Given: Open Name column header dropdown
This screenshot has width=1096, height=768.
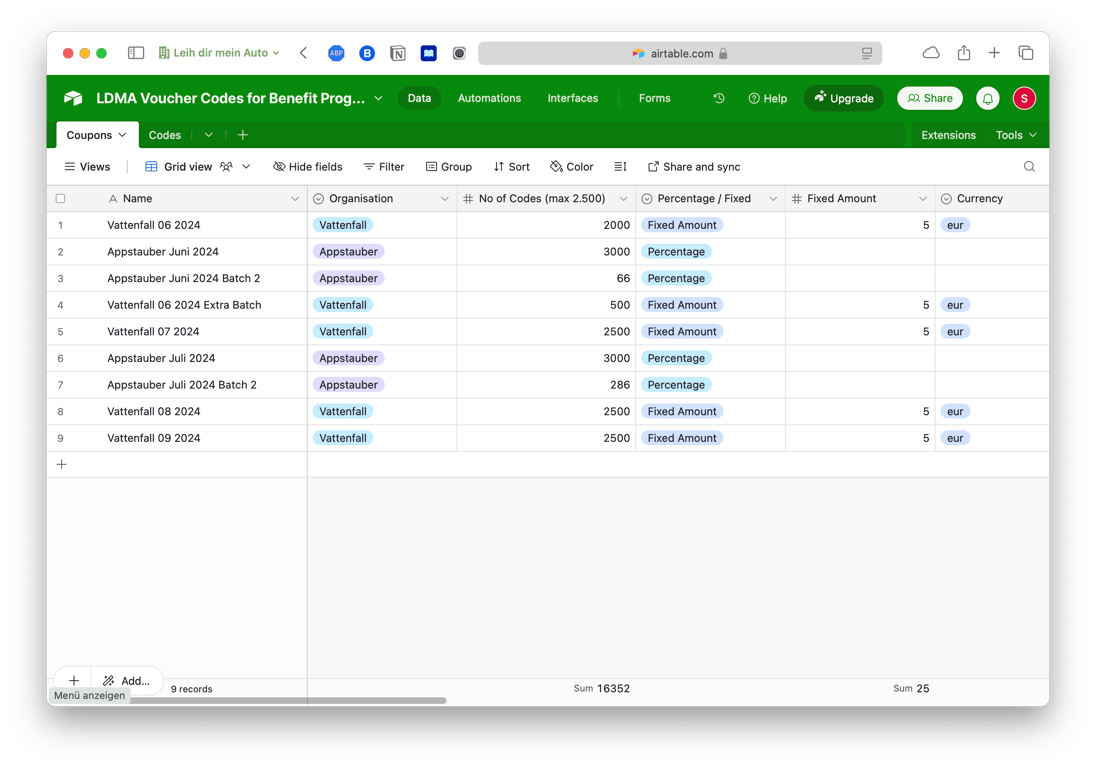Looking at the screenshot, I should 295,199.
